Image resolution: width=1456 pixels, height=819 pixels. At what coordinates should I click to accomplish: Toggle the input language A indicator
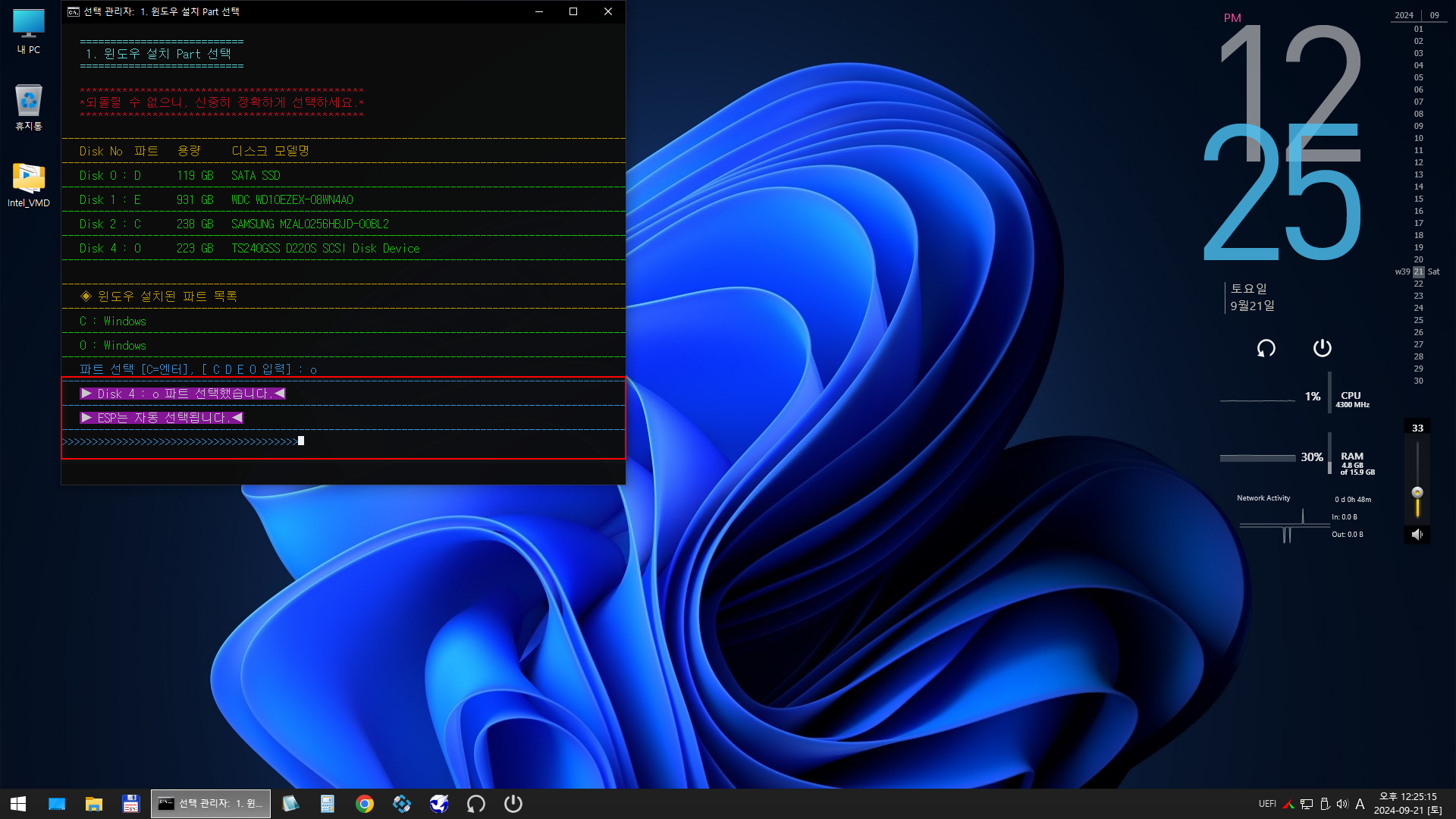tap(1360, 804)
